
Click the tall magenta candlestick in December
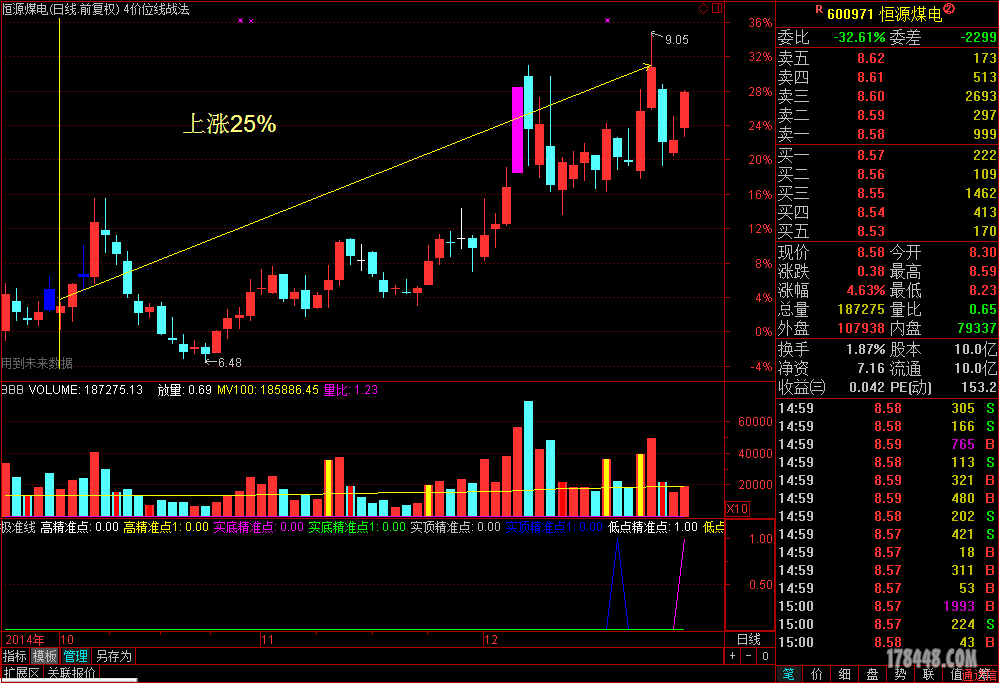tap(518, 130)
